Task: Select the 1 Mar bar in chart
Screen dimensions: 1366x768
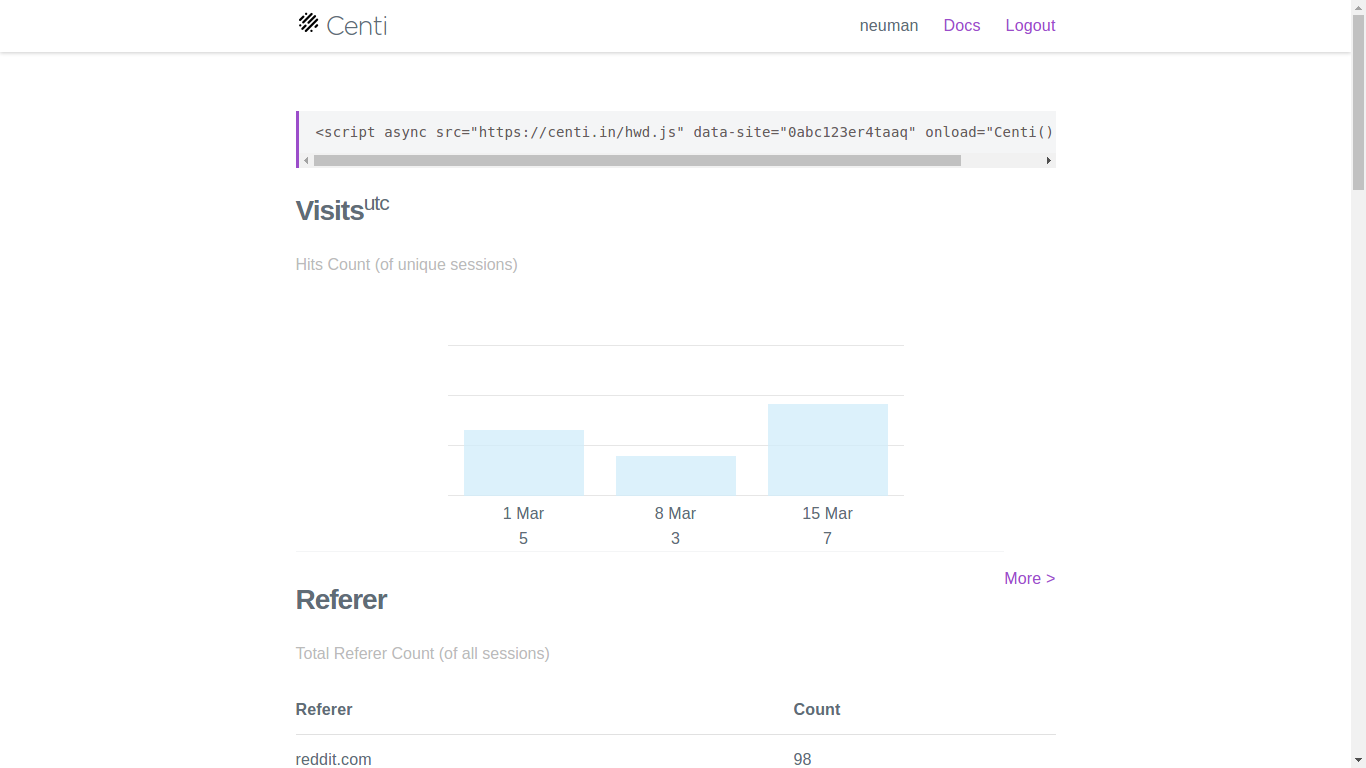Action: pos(523,462)
